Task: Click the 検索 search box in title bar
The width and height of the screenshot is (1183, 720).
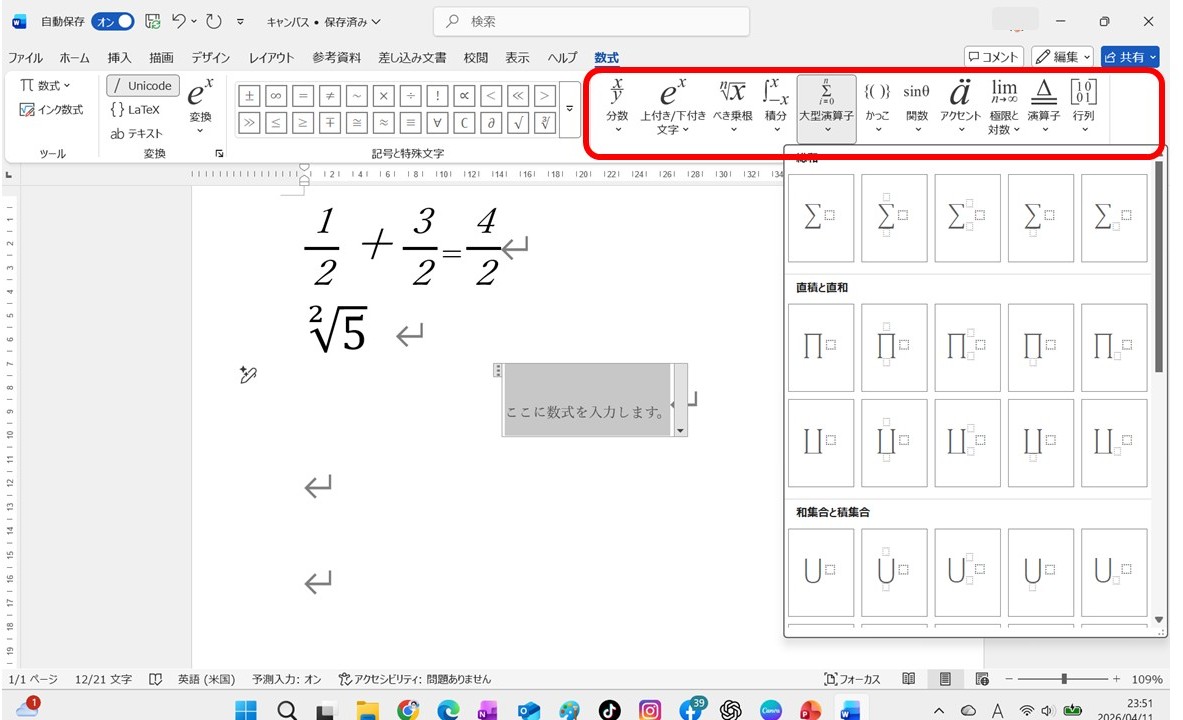Action: [592, 21]
